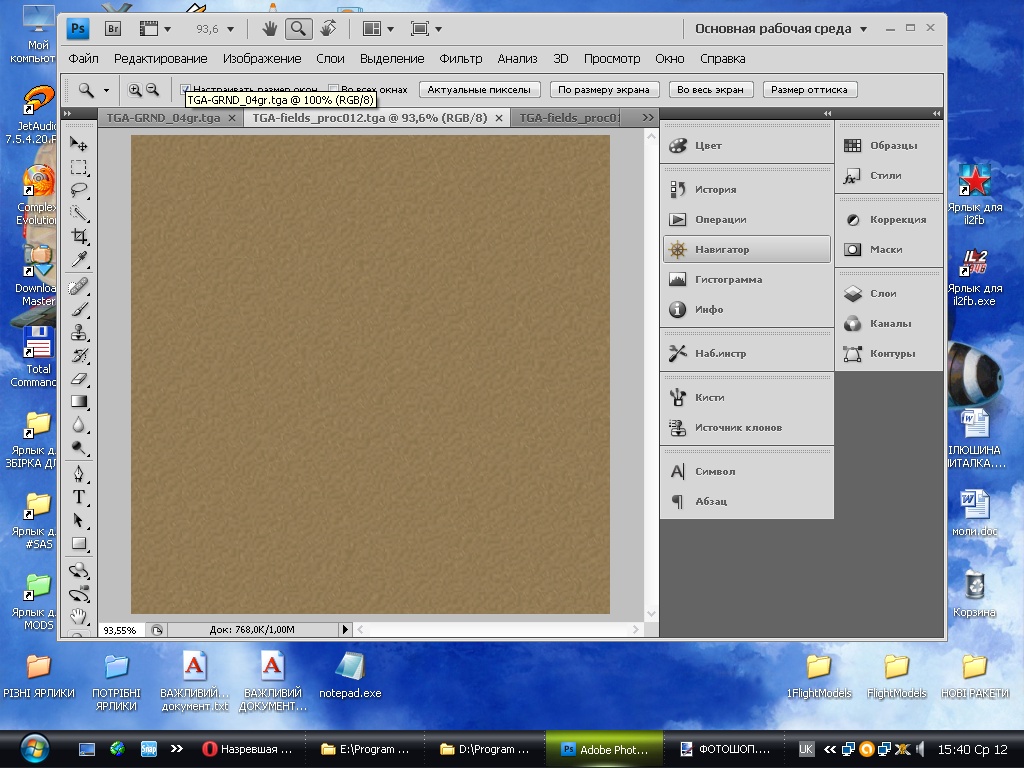Choose the Clone Stamp tool

tap(79, 332)
